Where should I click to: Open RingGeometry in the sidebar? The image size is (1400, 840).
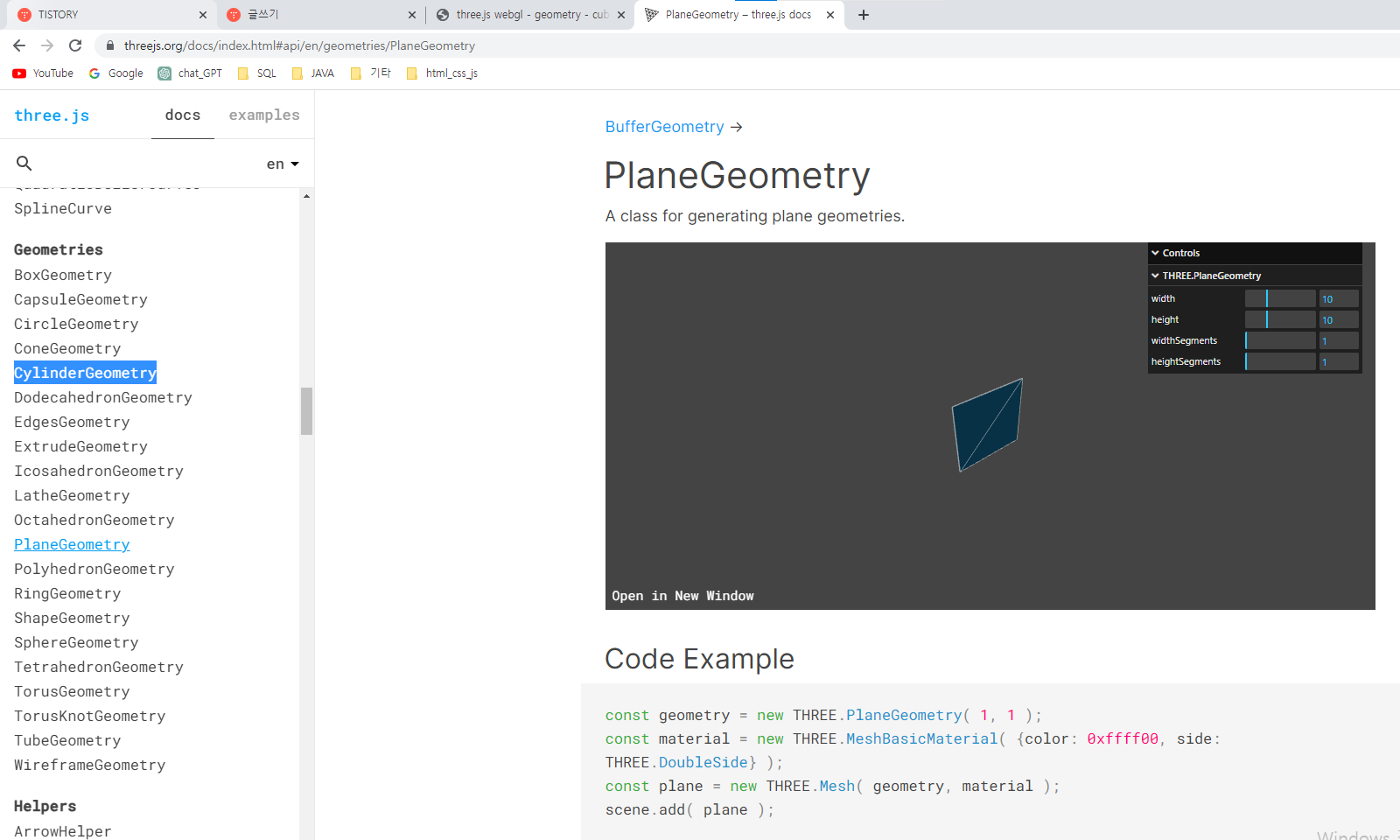point(67,593)
